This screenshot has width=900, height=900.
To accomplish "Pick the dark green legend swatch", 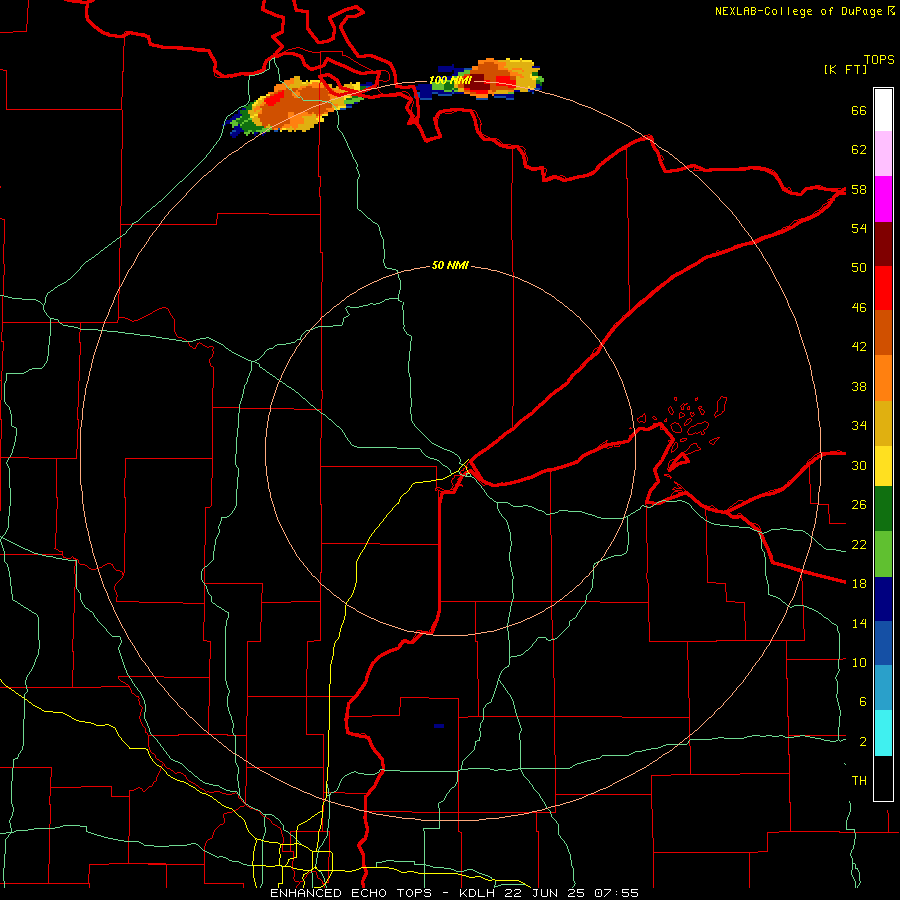I will 883,508.
